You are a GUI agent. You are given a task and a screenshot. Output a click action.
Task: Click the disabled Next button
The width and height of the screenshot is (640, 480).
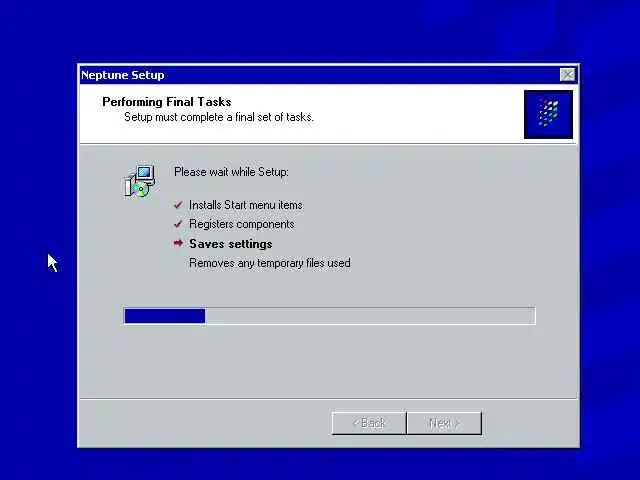pyautogui.click(x=444, y=423)
